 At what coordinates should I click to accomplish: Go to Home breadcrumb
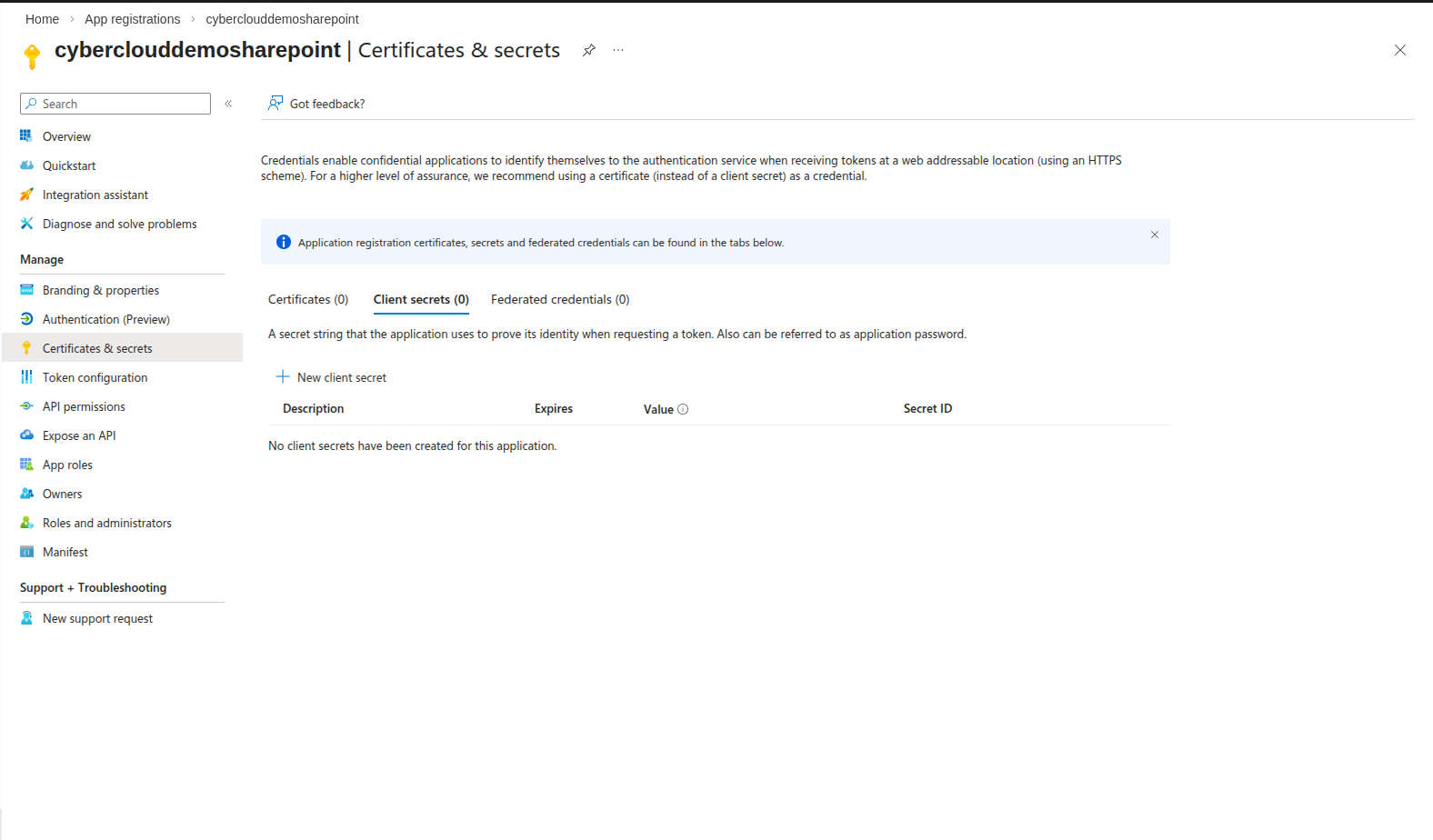(42, 19)
